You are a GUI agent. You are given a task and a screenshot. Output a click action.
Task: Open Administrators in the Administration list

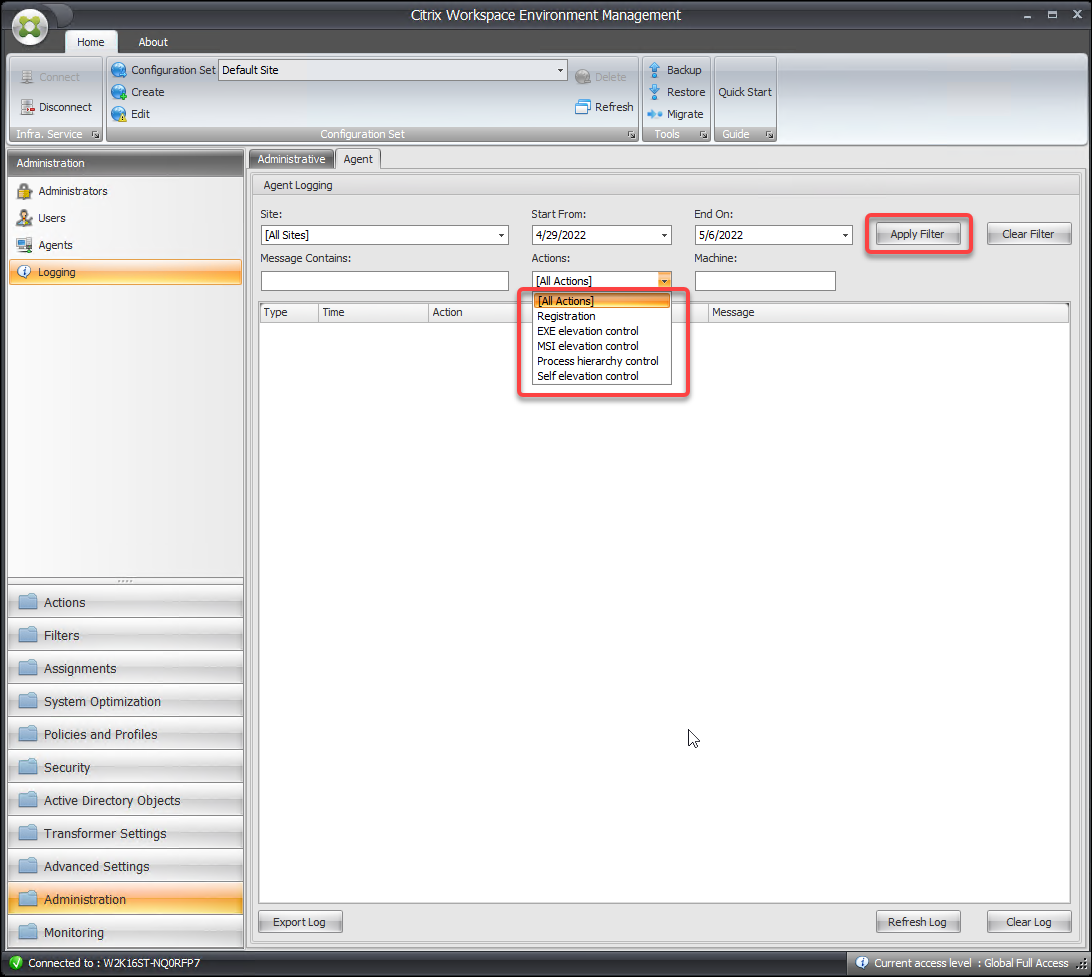[73, 191]
